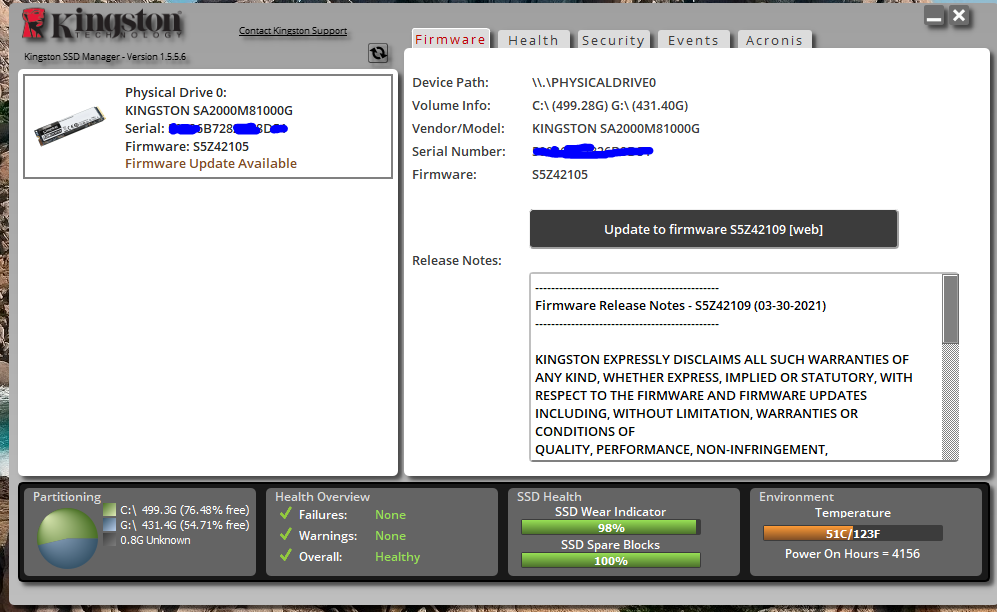Click the Kingston Technology logo
Viewport: 997px width, 612px height.
point(102,24)
